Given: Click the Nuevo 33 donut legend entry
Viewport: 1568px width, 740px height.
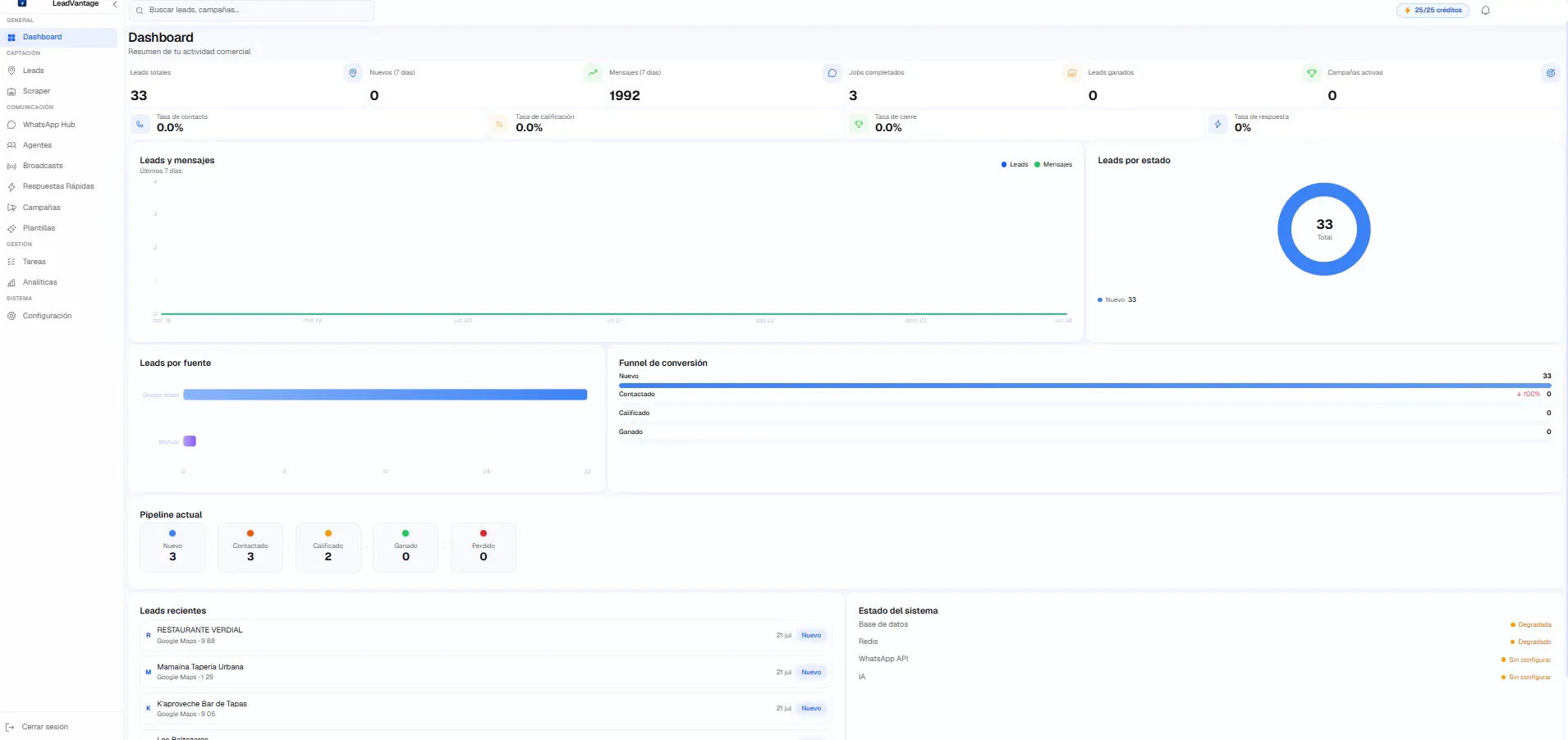Looking at the screenshot, I should [x=1117, y=300].
